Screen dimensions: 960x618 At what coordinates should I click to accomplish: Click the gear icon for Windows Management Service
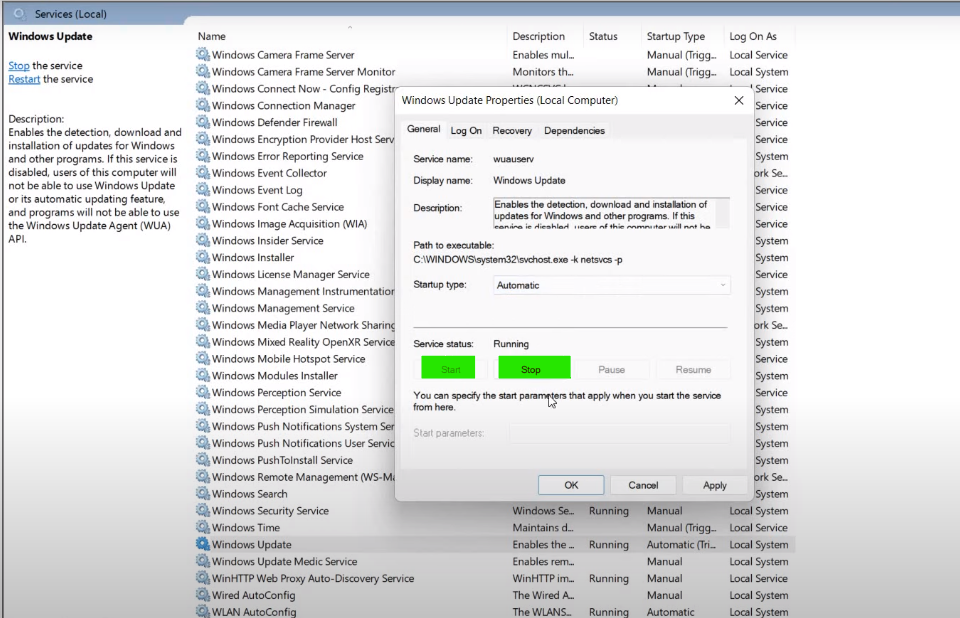coord(202,308)
